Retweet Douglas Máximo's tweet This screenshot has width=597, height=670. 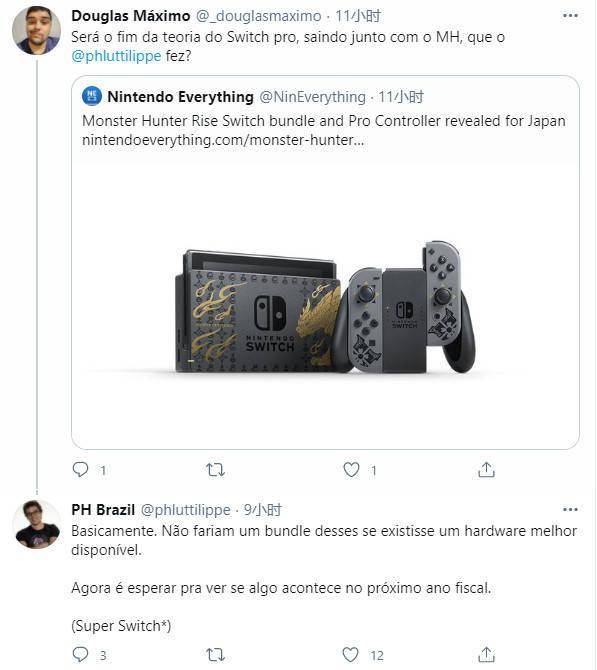[x=215, y=470]
